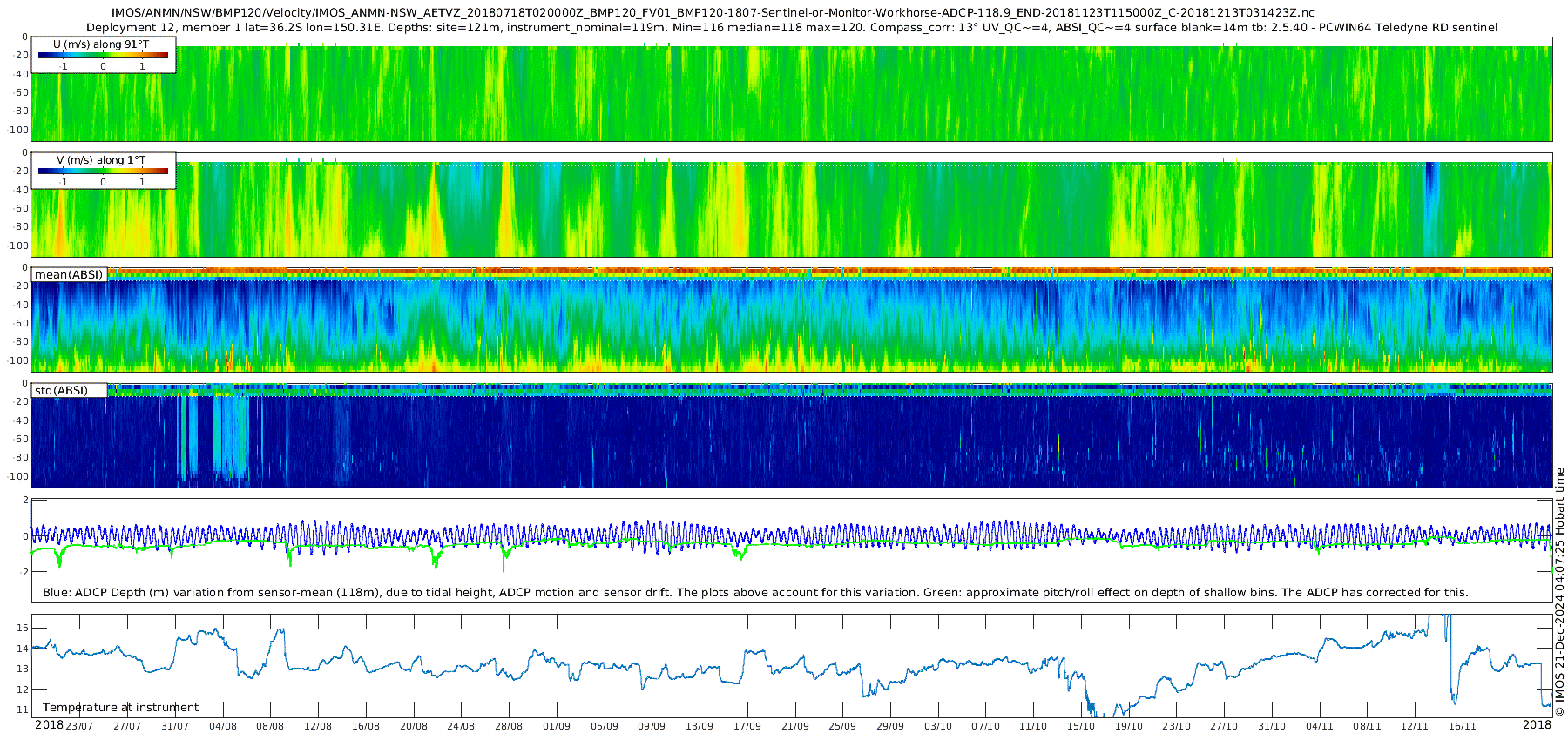The image size is (1568, 740).
Task: Click the 15 tick on temperature axis
Action: (x=23, y=628)
